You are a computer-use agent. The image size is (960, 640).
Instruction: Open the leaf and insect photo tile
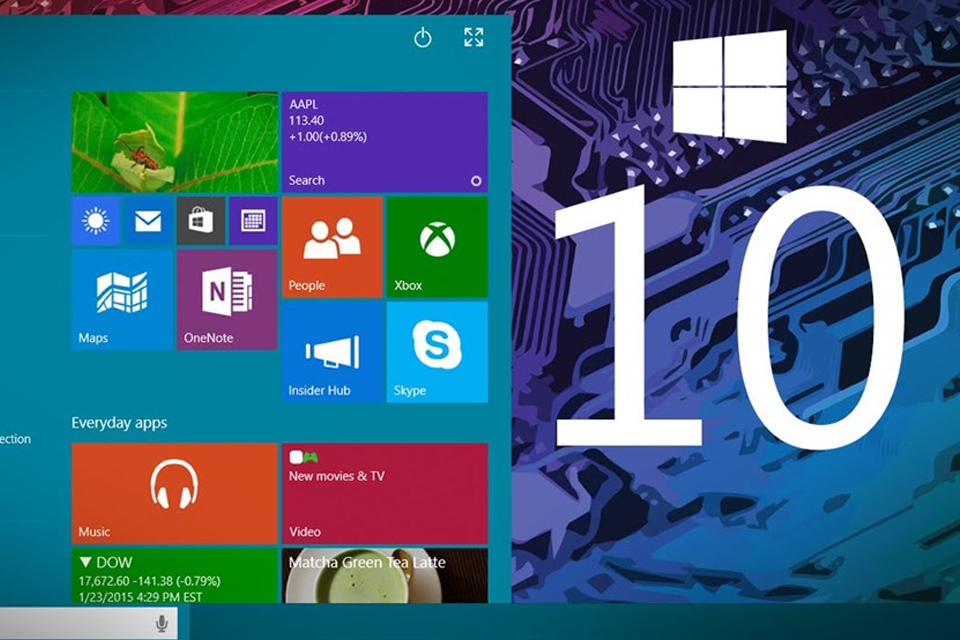click(174, 142)
